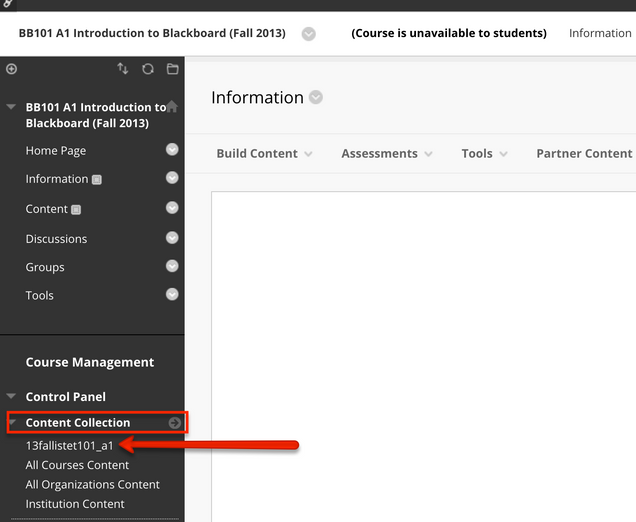Open options chevron for Tools menu item
Viewport: 636px width, 522px height.
(172, 294)
